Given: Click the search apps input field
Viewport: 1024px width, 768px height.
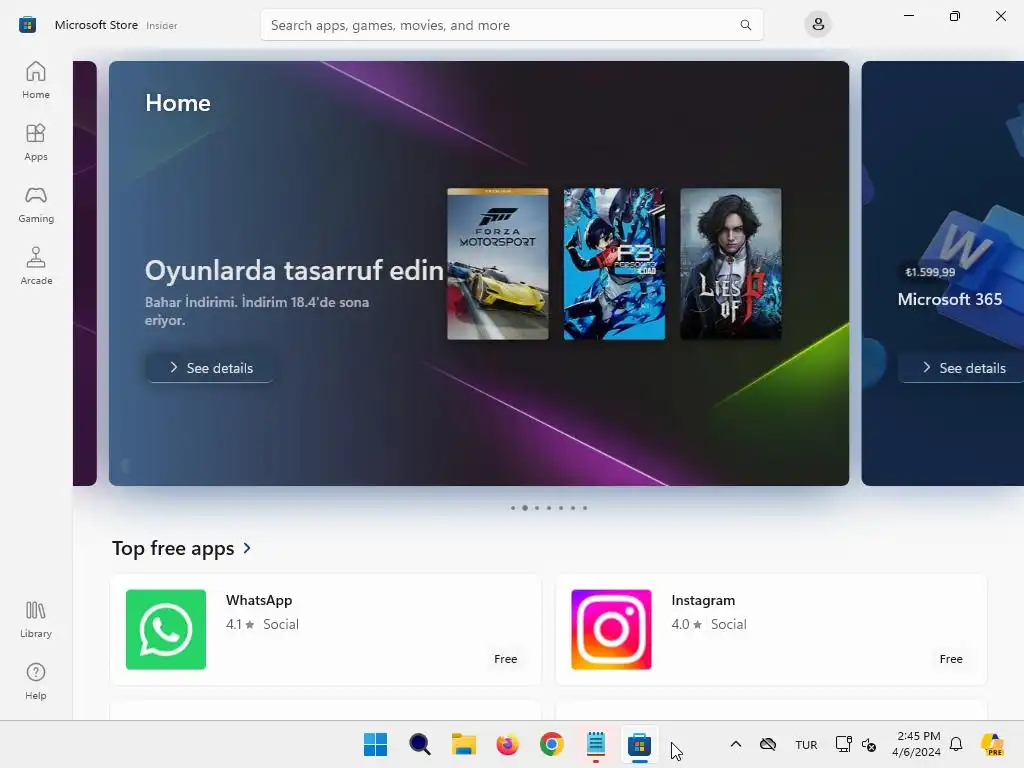Looking at the screenshot, I should (x=511, y=25).
